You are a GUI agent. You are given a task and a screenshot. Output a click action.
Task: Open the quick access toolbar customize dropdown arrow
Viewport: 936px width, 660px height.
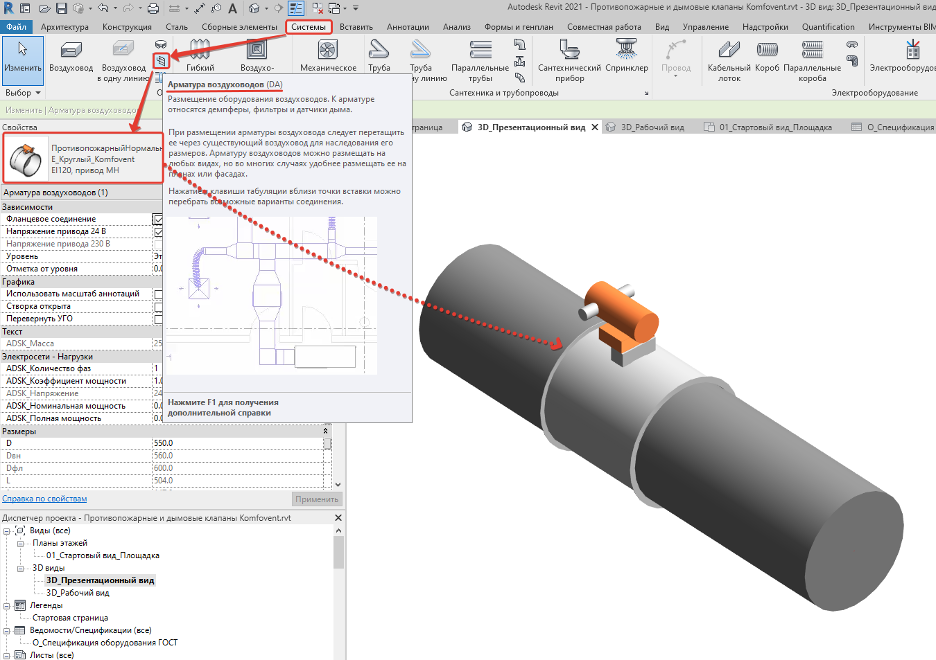[x=356, y=8]
